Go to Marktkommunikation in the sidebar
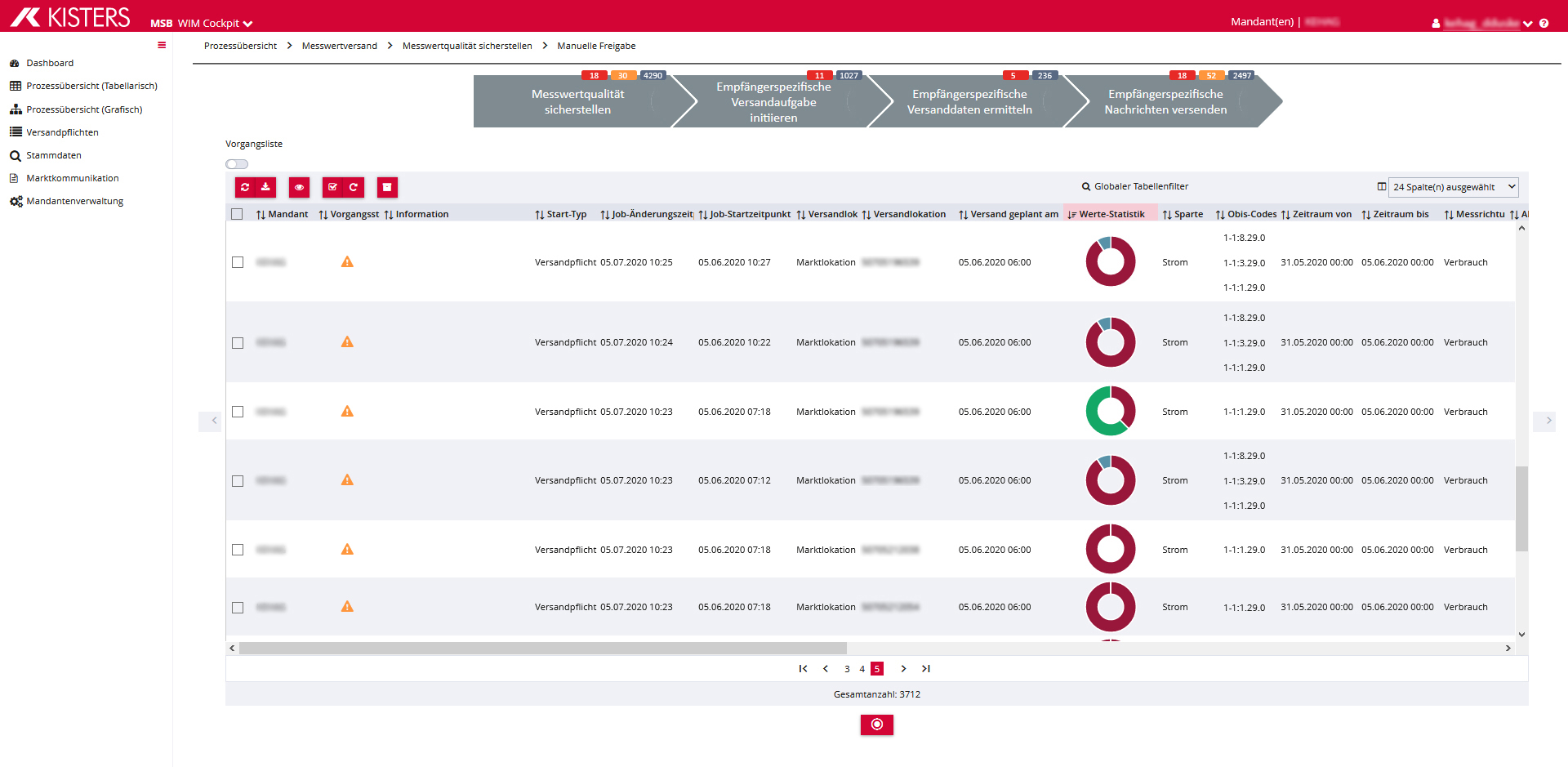Image resolution: width=1568 pixels, height=767 pixels. tap(72, 178)
